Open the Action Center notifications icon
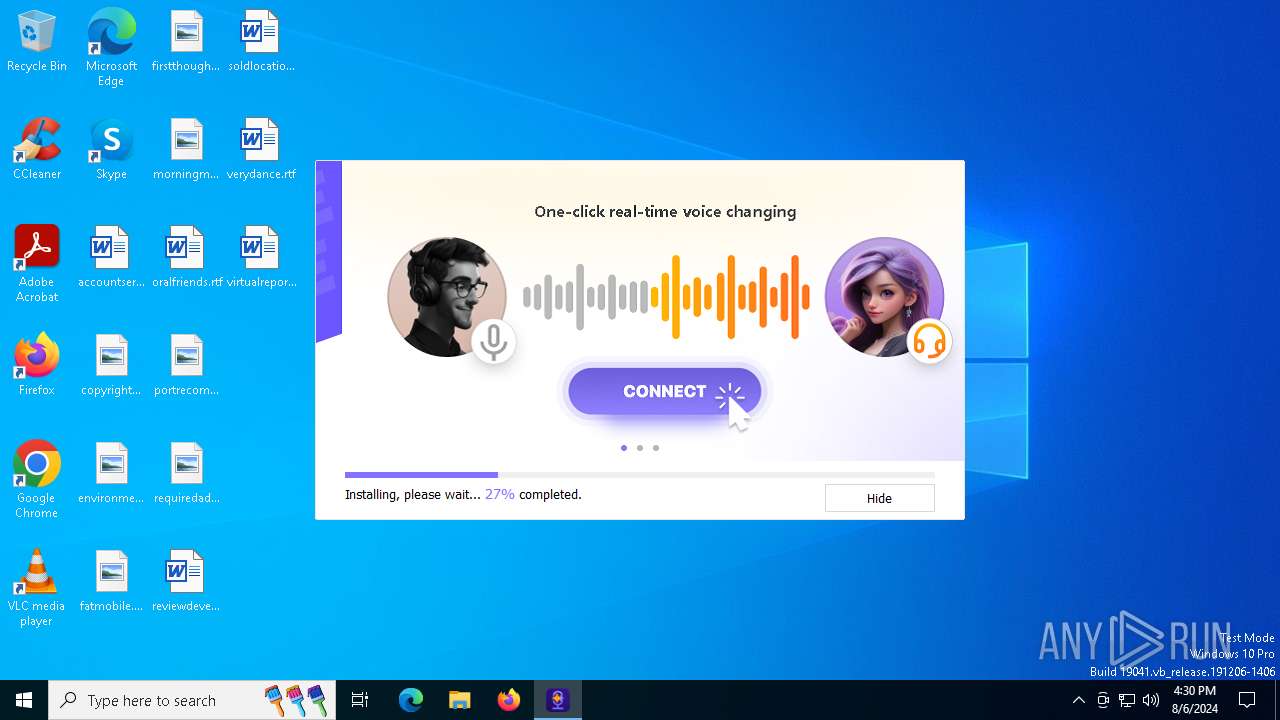Image resolution: width=1280 pixels, height=720 pixels. click(x=1247, y=700)
